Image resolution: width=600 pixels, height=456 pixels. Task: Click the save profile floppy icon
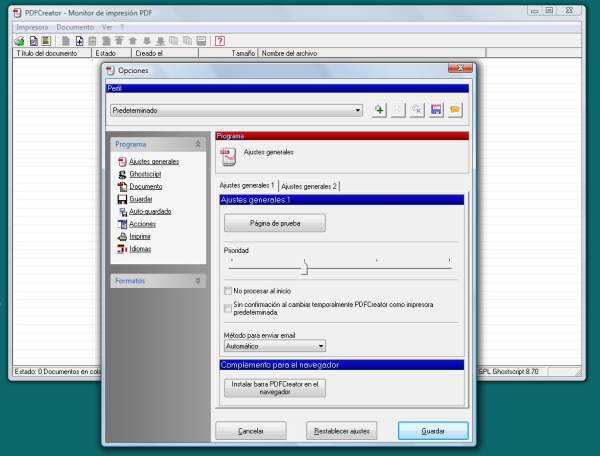[x=436, y=110]
